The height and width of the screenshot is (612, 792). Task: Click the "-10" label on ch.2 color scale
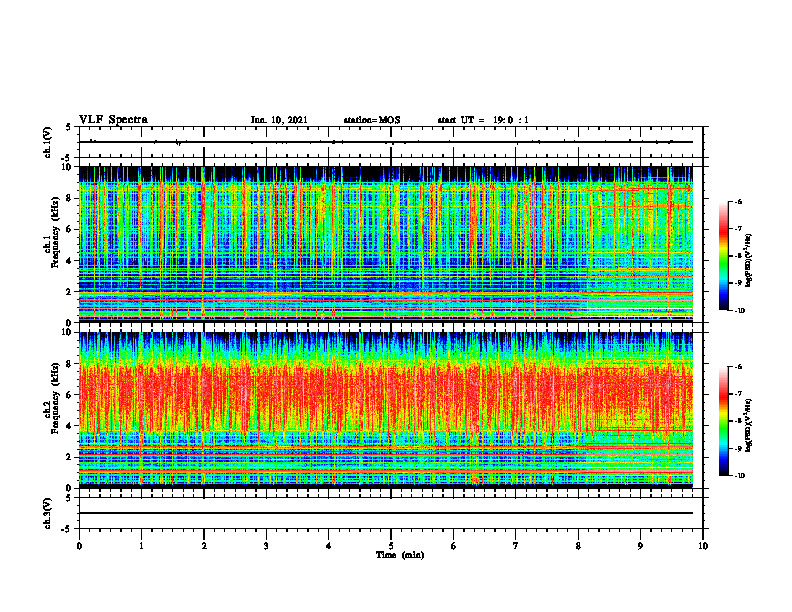tap(739, 476)
